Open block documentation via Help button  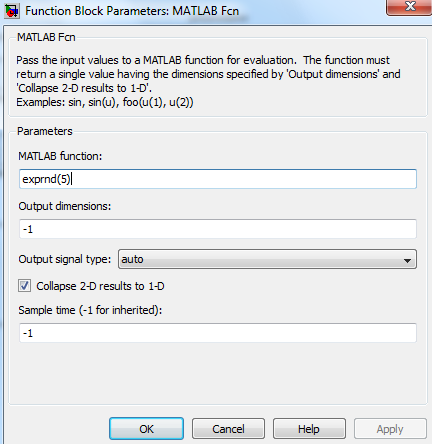click(x=309, y=429)
